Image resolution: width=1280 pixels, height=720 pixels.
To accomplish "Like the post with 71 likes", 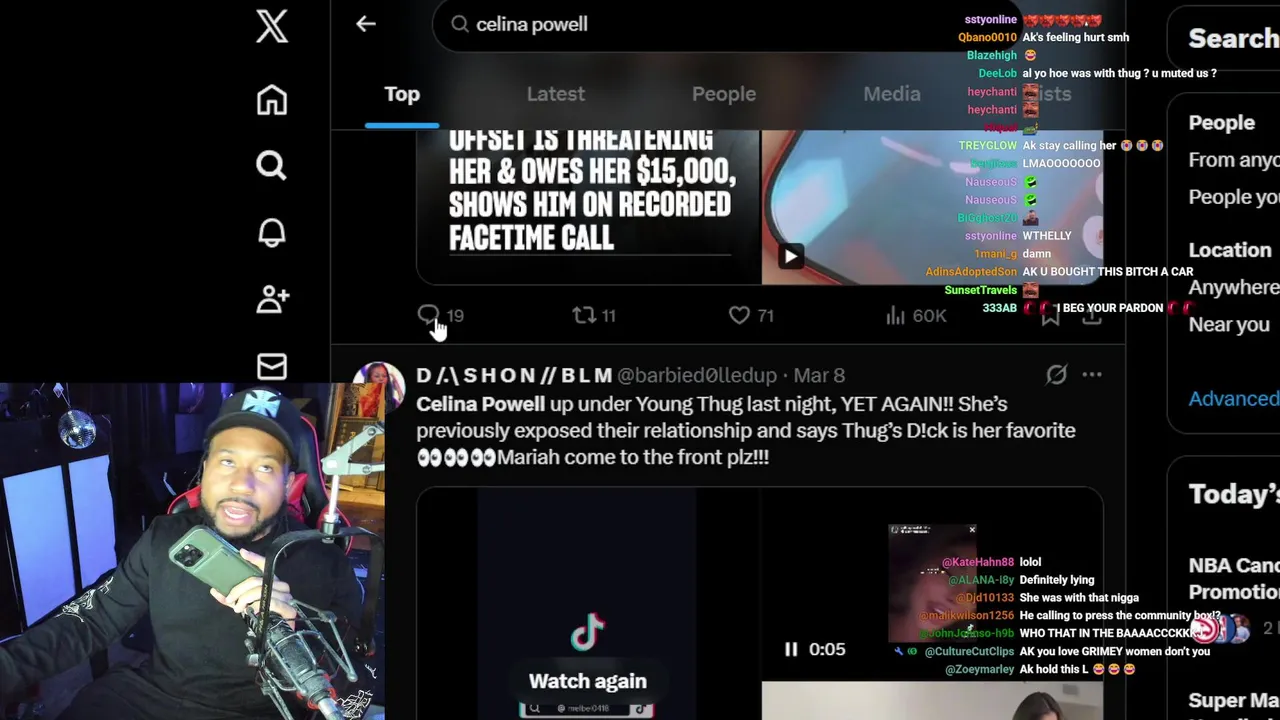I will [x=751, y=316].
